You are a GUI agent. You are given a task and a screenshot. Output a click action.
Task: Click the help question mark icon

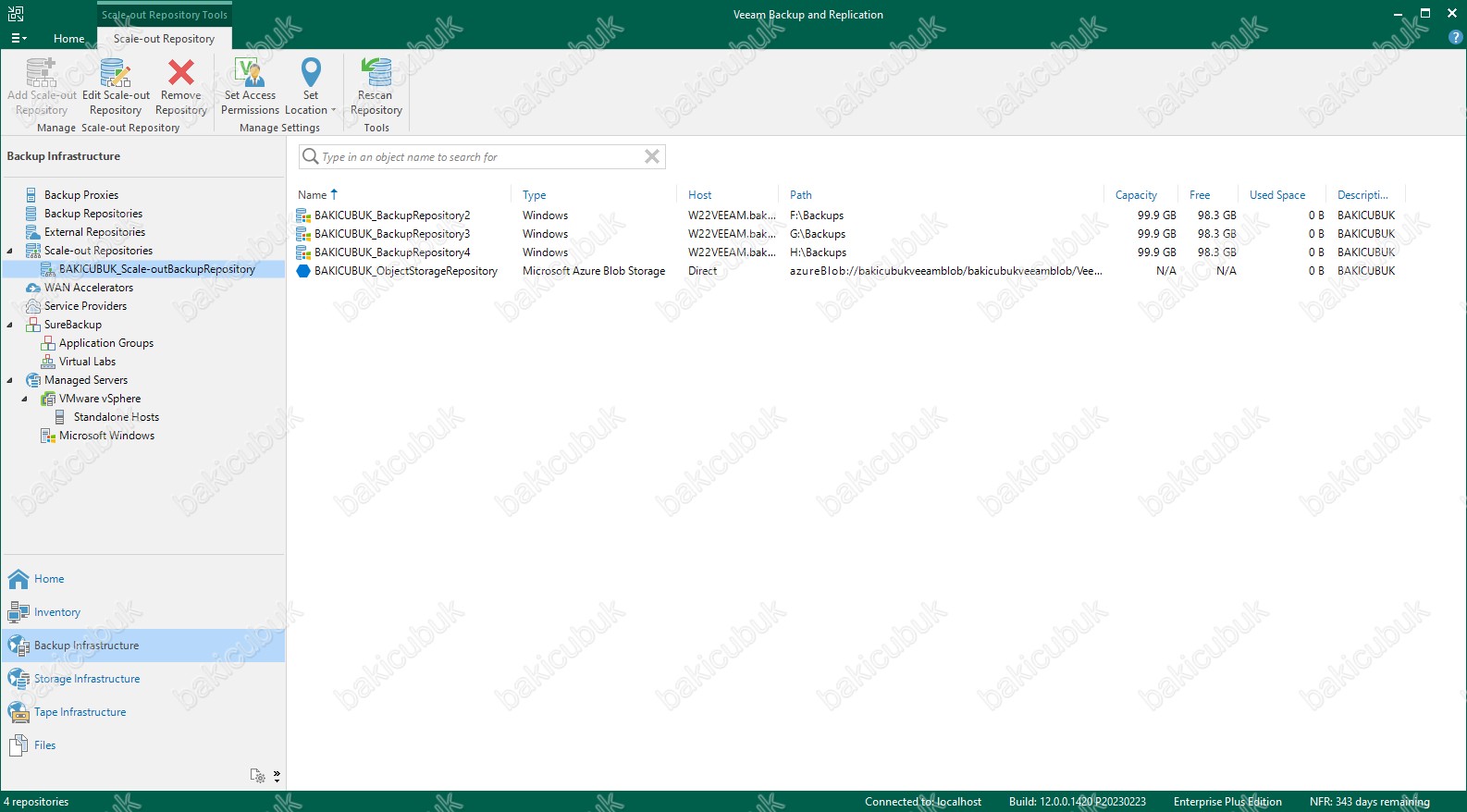(x=1455, y=37)
